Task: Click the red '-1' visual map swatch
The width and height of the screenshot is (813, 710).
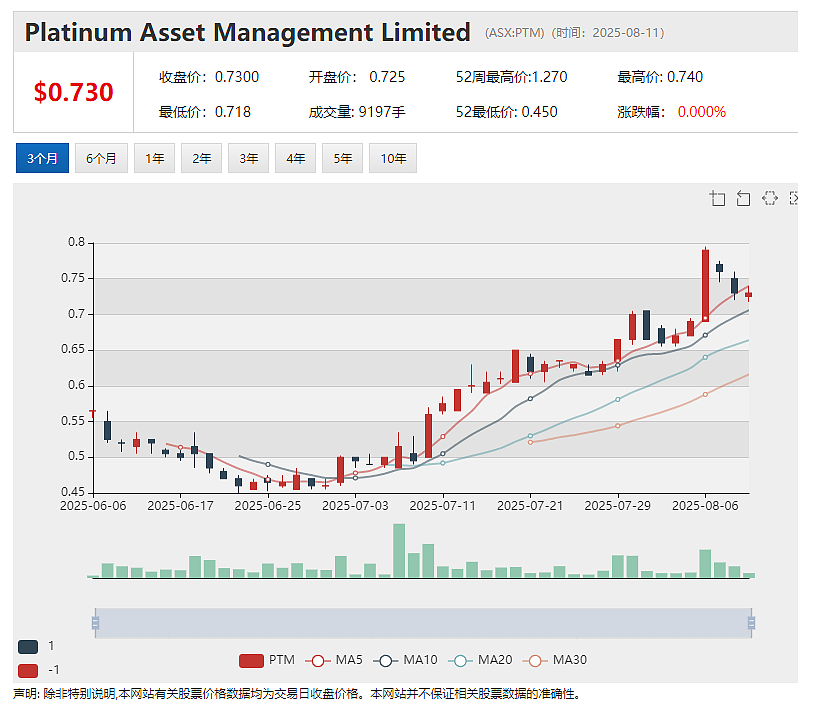Action: pyautogui.click(x=28, y=671)
